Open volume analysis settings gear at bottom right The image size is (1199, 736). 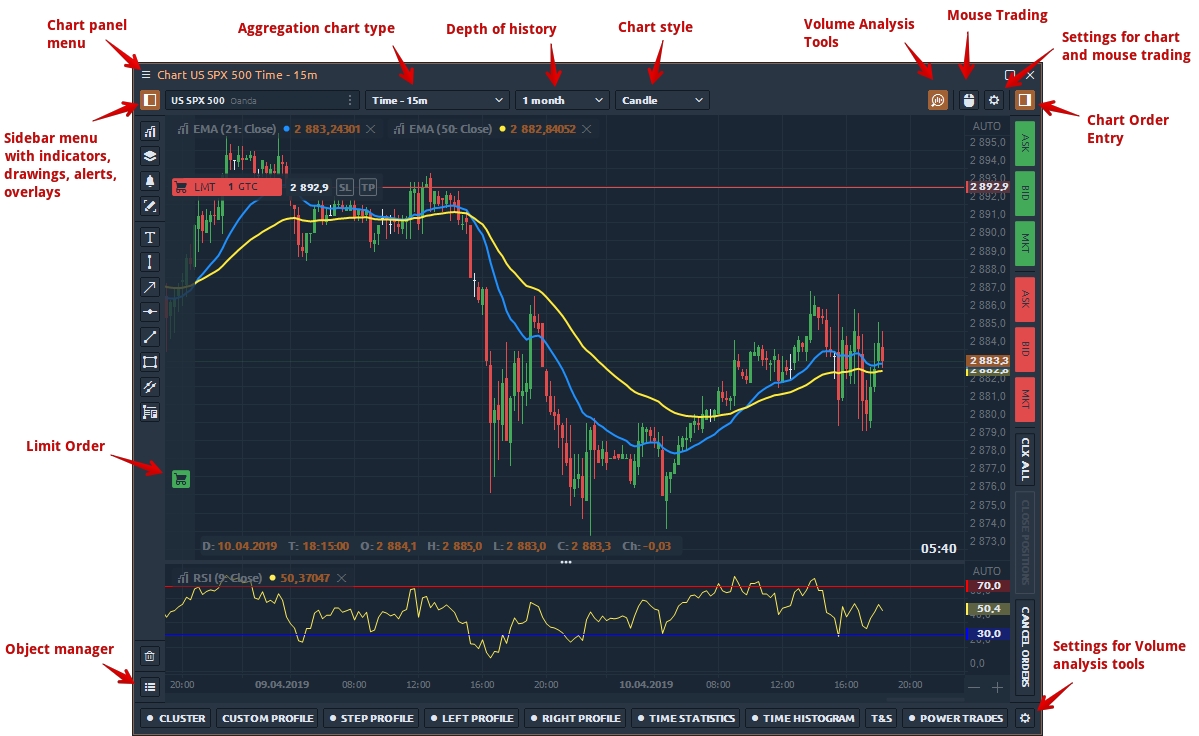1023,718
